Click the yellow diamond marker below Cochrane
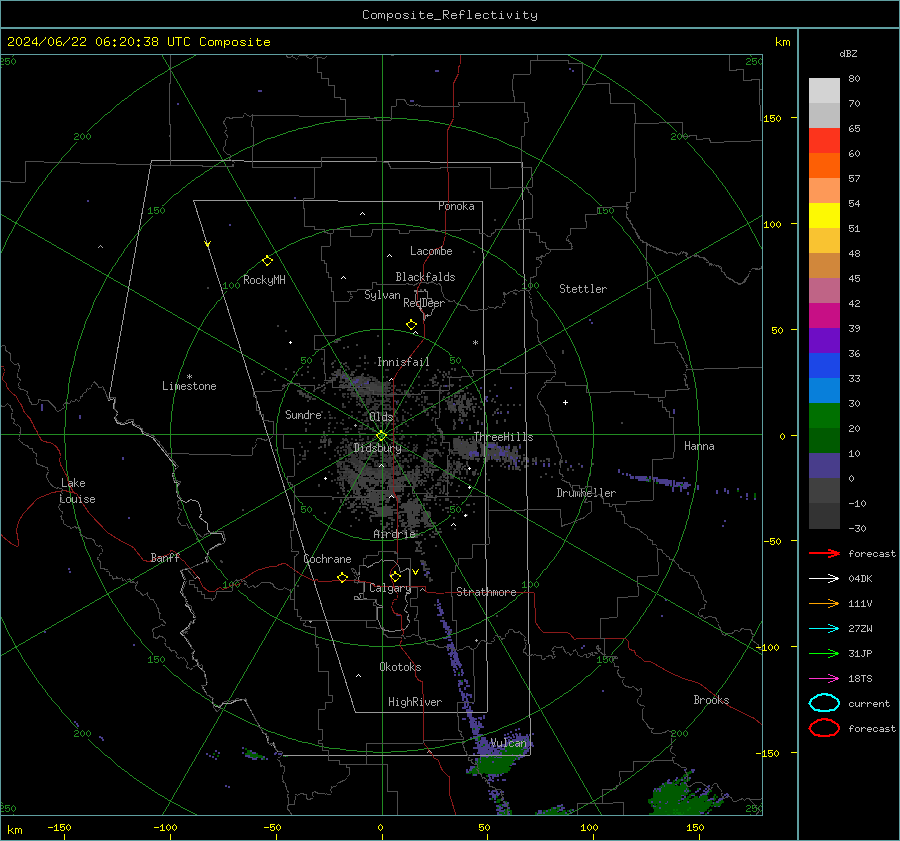 pyautogui.click(x=342, y=577)
